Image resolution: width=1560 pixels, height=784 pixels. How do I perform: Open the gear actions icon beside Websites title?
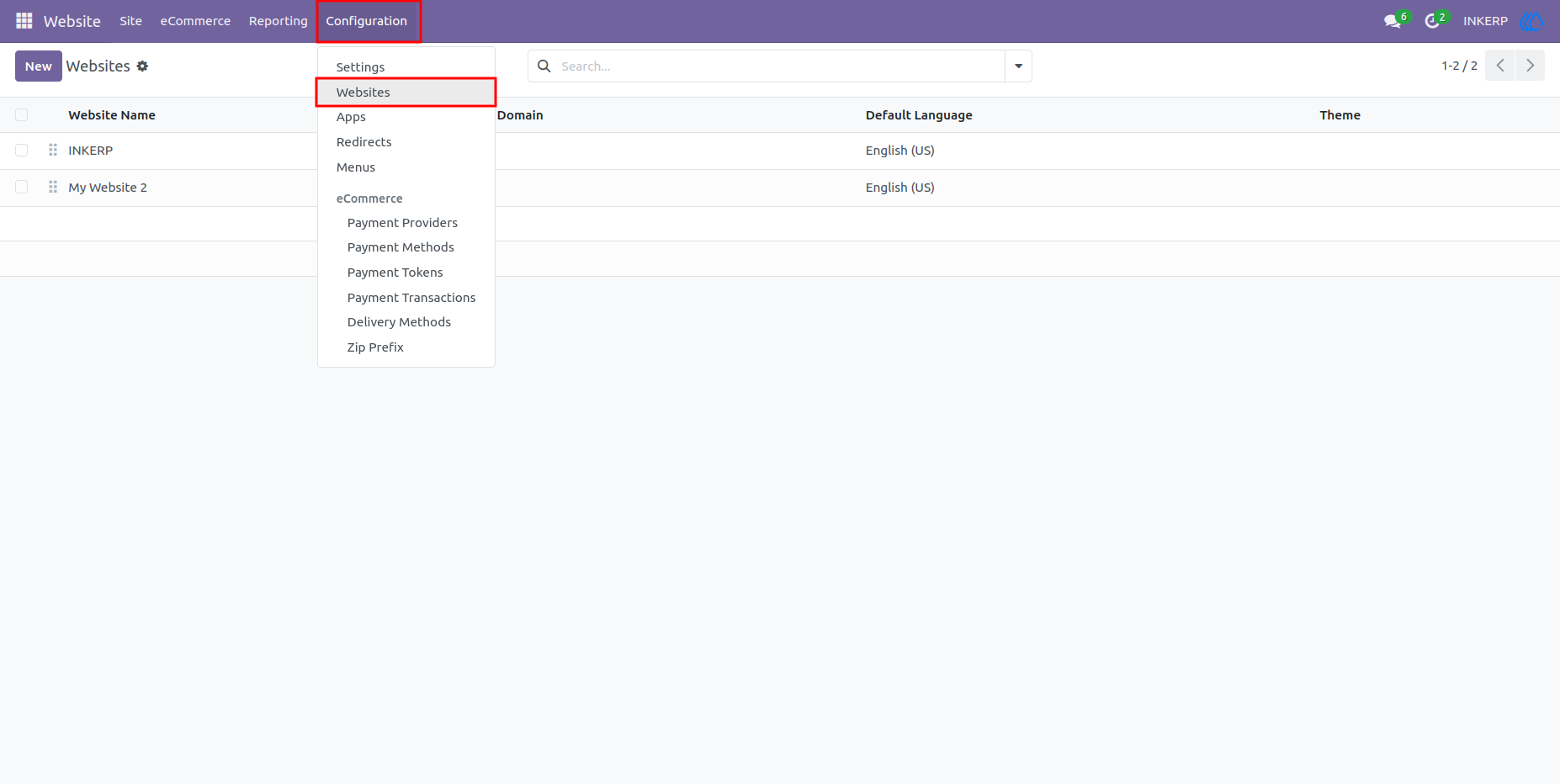tap(142, 66)
